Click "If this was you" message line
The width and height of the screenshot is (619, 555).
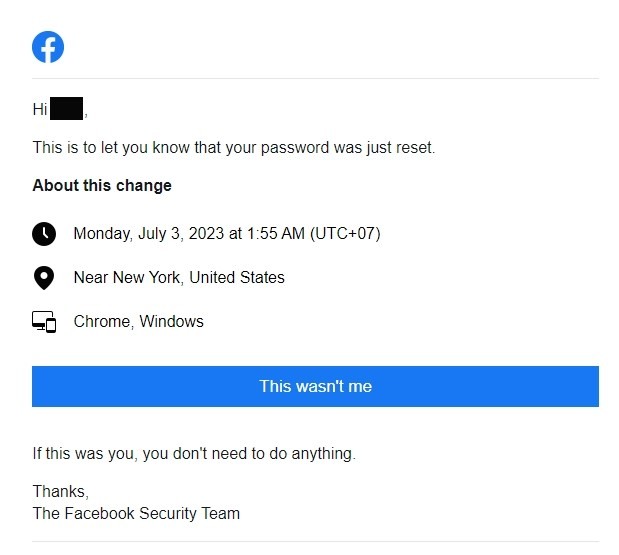point(194,454)
